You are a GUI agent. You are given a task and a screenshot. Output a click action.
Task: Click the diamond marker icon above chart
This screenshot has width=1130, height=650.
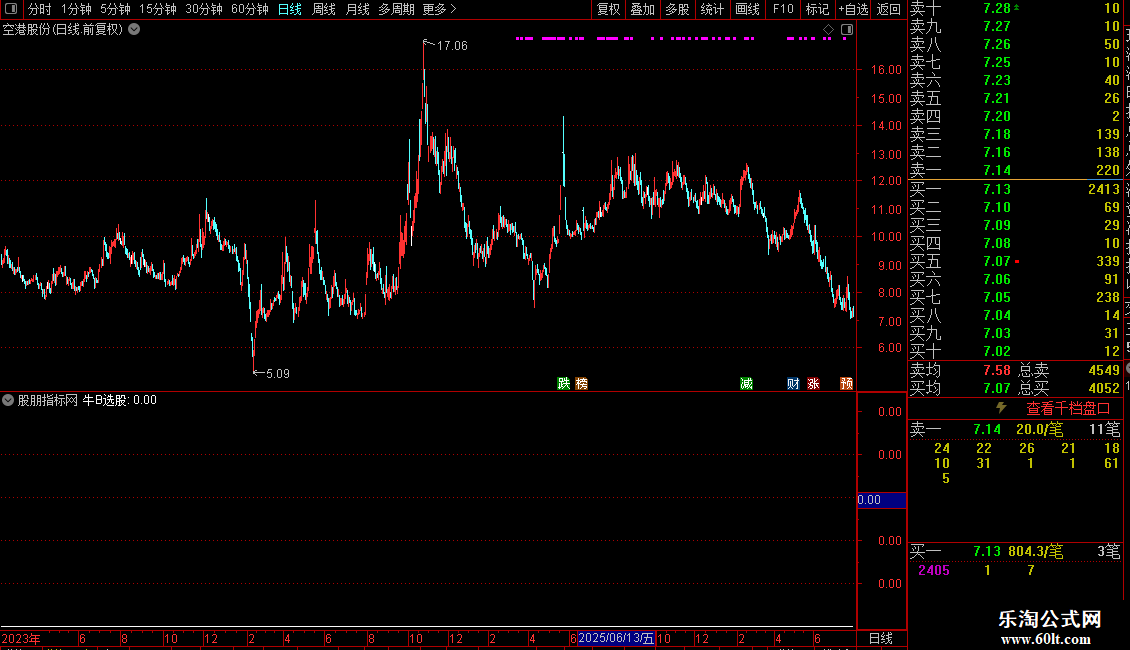tap(828, 30)
